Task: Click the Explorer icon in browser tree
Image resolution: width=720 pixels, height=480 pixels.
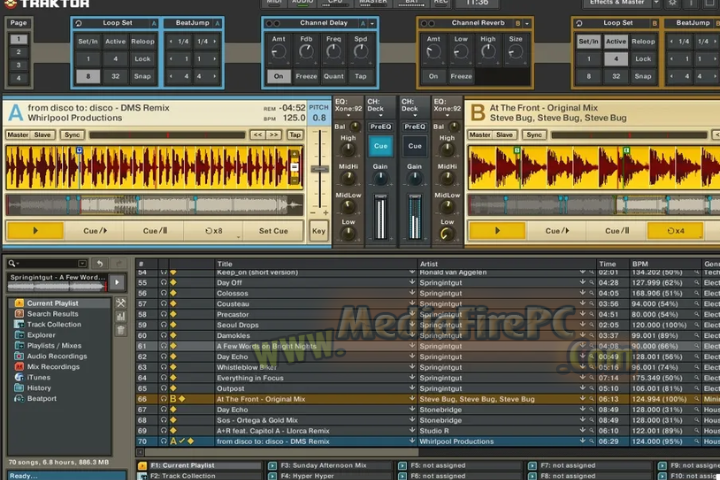Action: click(x=19, y=335)
